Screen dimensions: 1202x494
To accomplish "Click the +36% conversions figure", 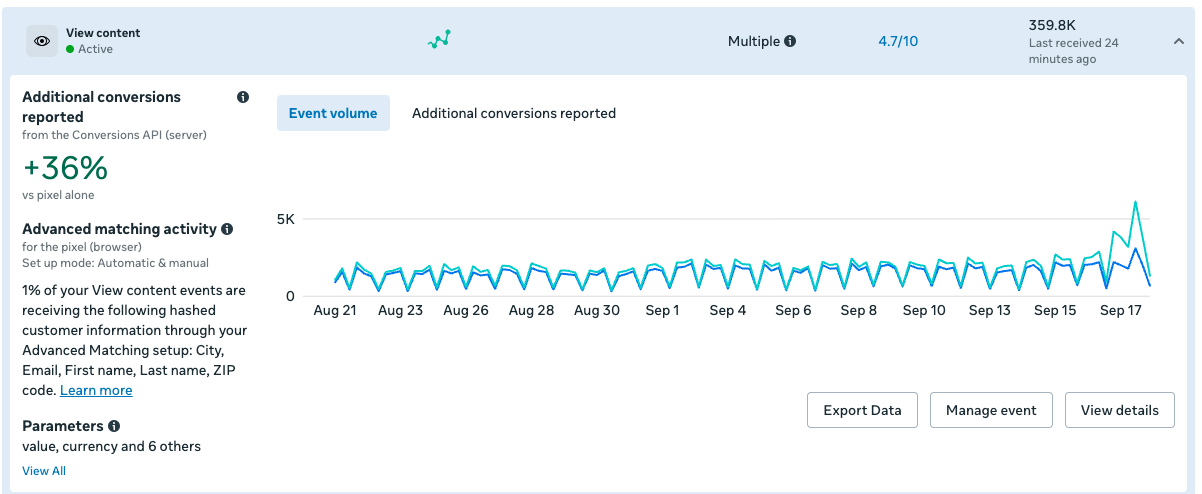I will pos(65,168).
